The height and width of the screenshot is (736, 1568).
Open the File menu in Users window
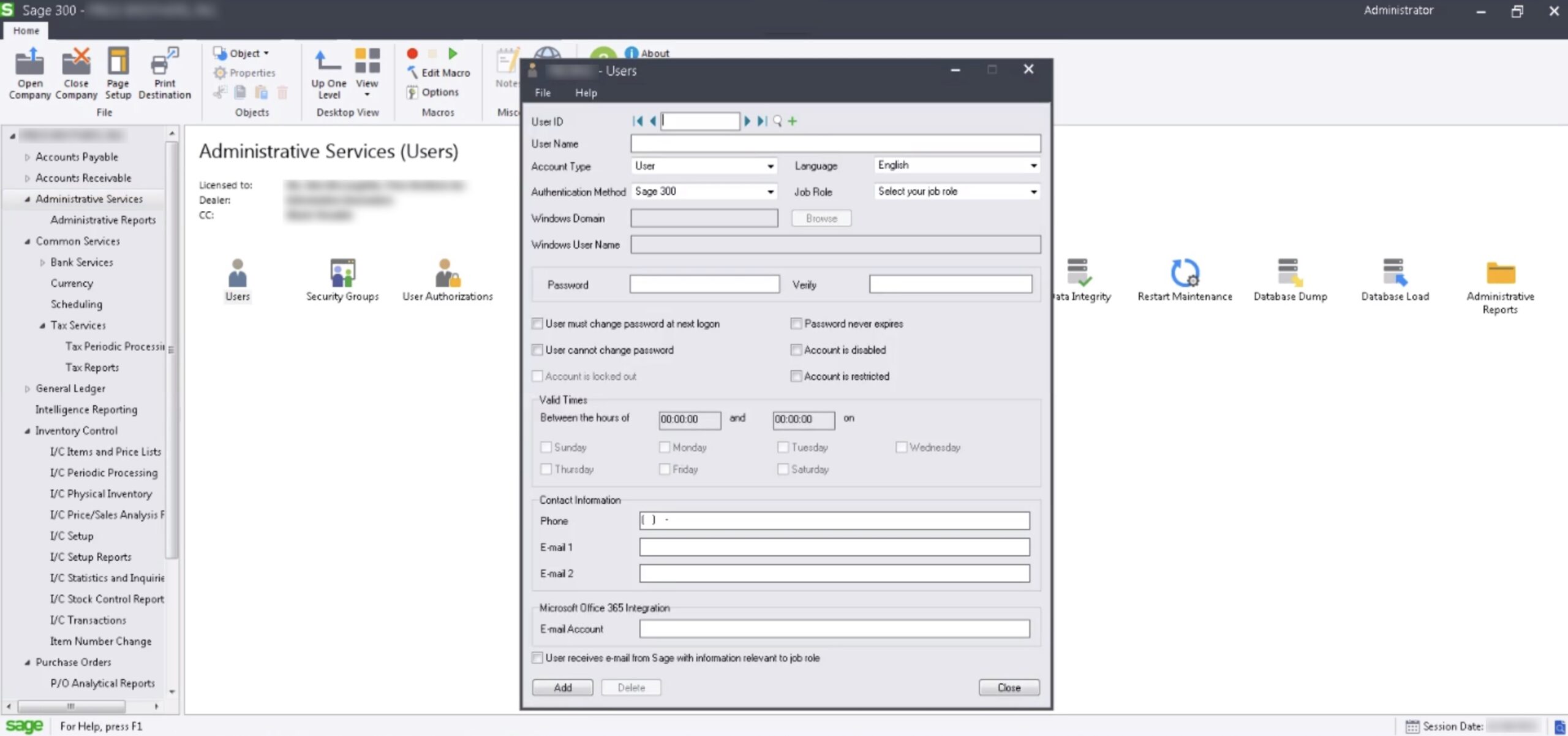[x=542, y=93]
